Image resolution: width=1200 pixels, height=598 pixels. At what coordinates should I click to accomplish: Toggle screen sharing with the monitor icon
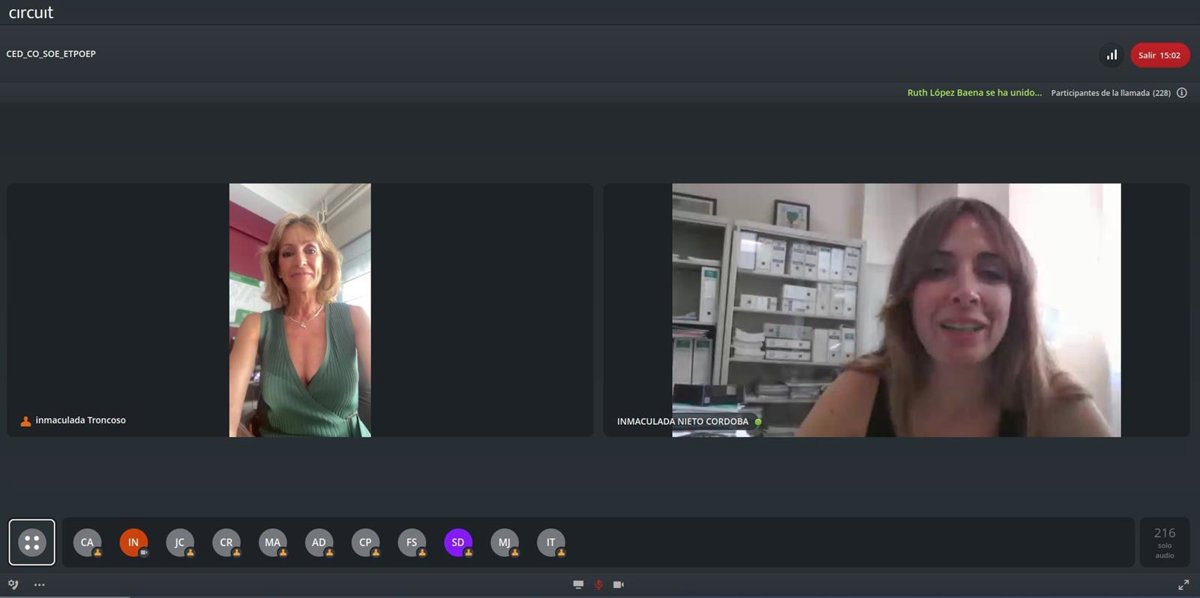click(x=578, y=584)
